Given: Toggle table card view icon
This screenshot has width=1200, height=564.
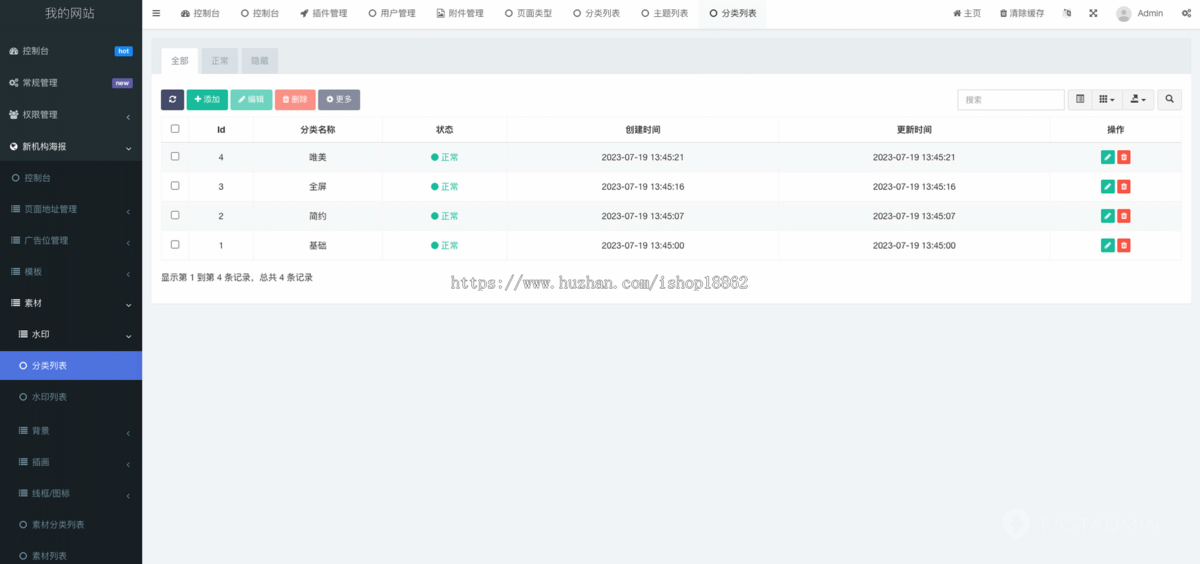Looking at the screenshot, I should coord(1080,99).
